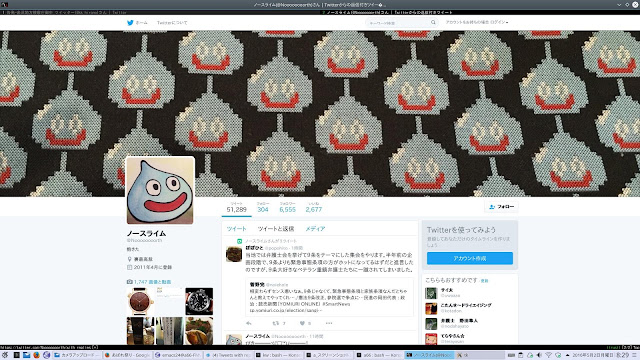Click the file manager icon in taskbar
The width and height of the screenshot is (640, 360).
click(x=27, y=355)
